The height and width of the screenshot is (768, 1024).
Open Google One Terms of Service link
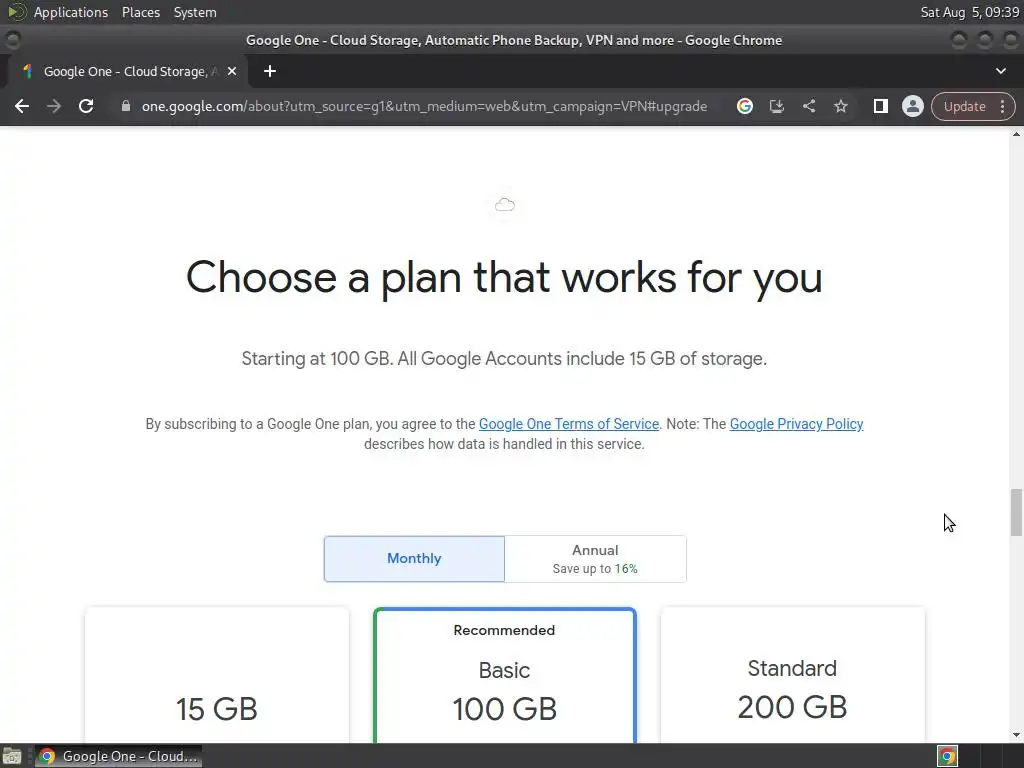569,424
